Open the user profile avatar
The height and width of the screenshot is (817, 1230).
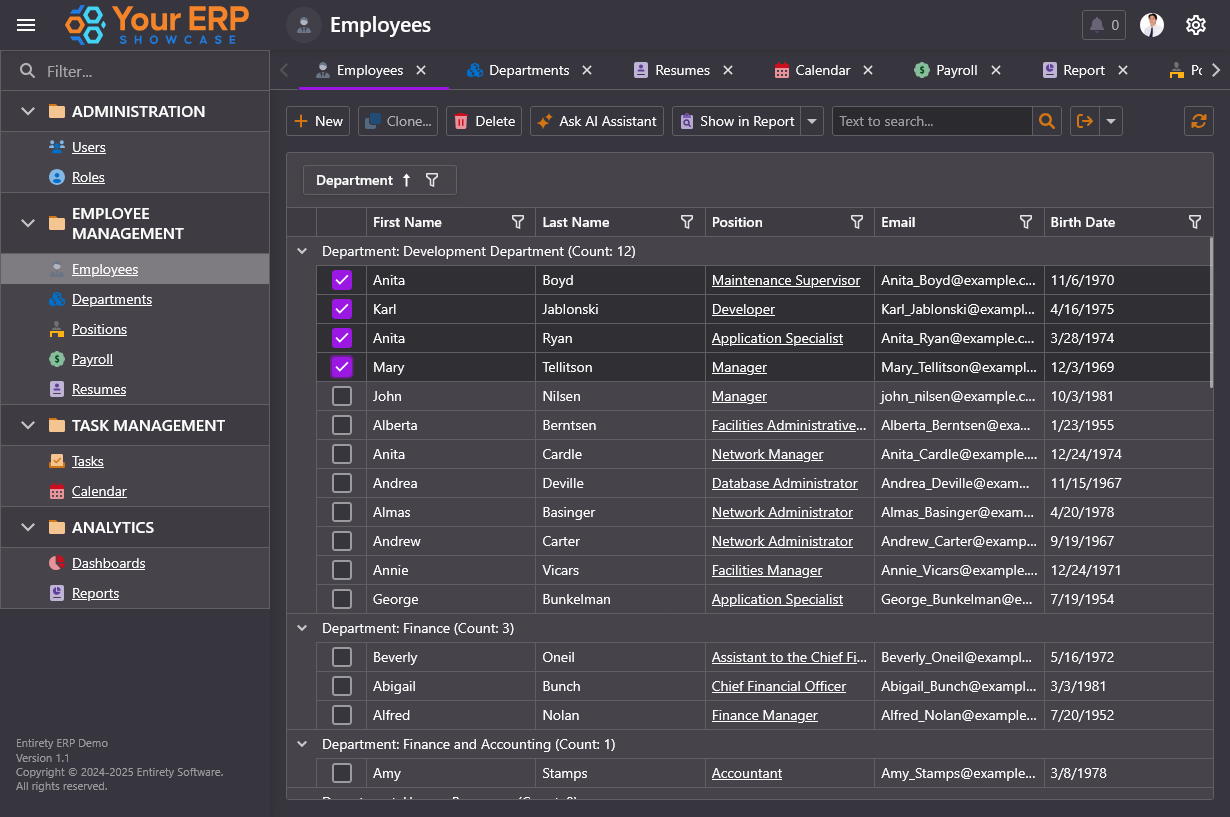1152,25
